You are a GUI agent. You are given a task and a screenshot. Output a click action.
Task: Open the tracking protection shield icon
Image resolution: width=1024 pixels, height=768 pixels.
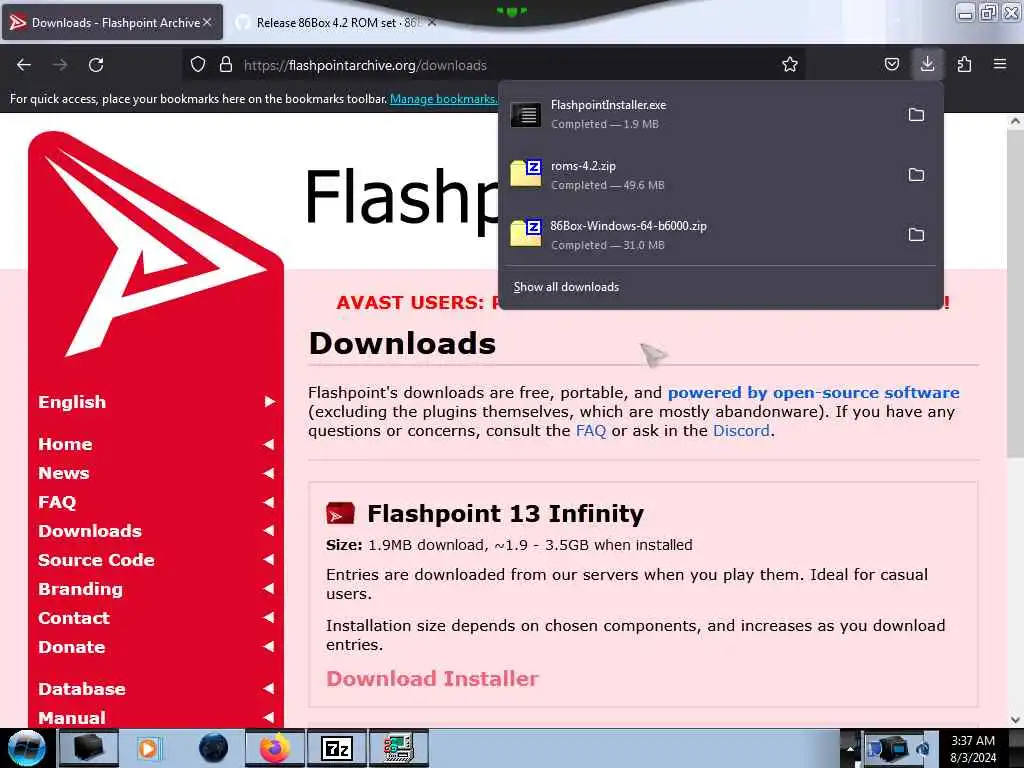coord(198,65)
